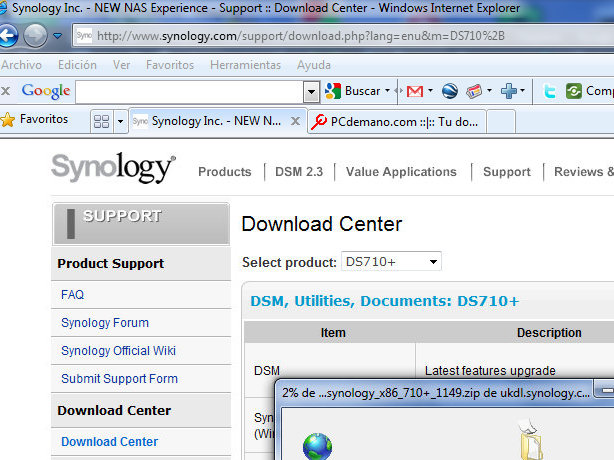Open the Buscar dropdown arrow
Image resolution: width=614 pixels, height=460 pixels.
point(387,90)
